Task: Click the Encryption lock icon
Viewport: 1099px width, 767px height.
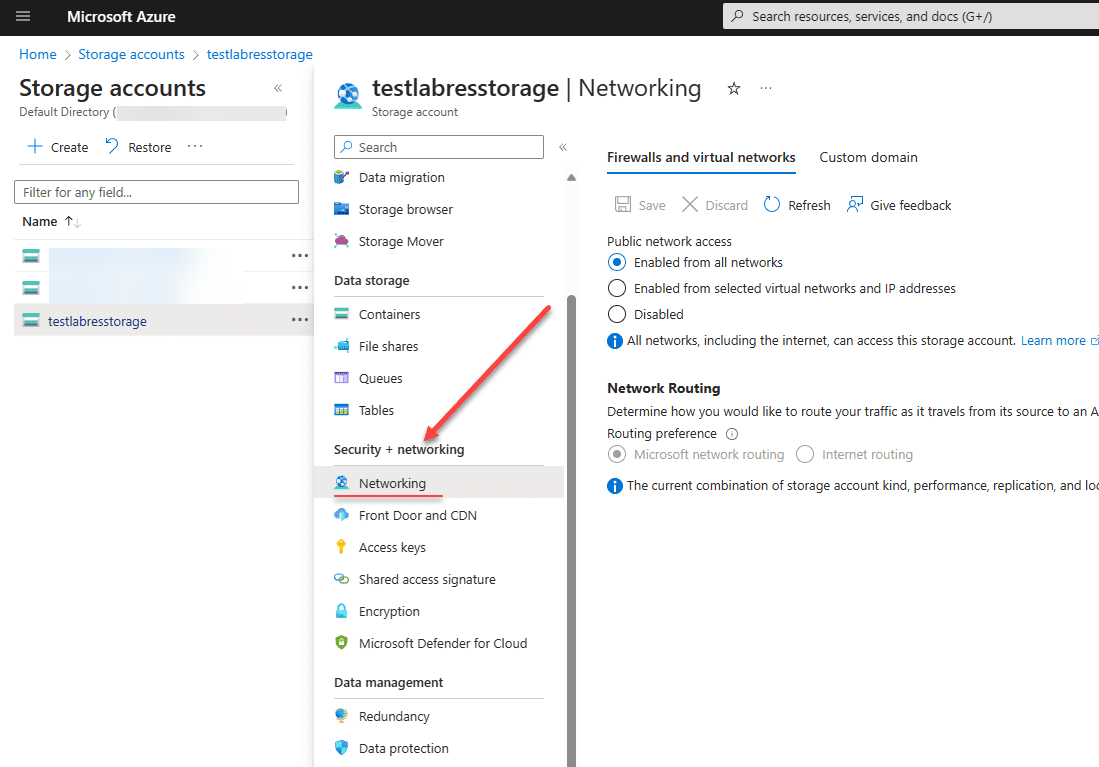Action: [x=341, y=611]
